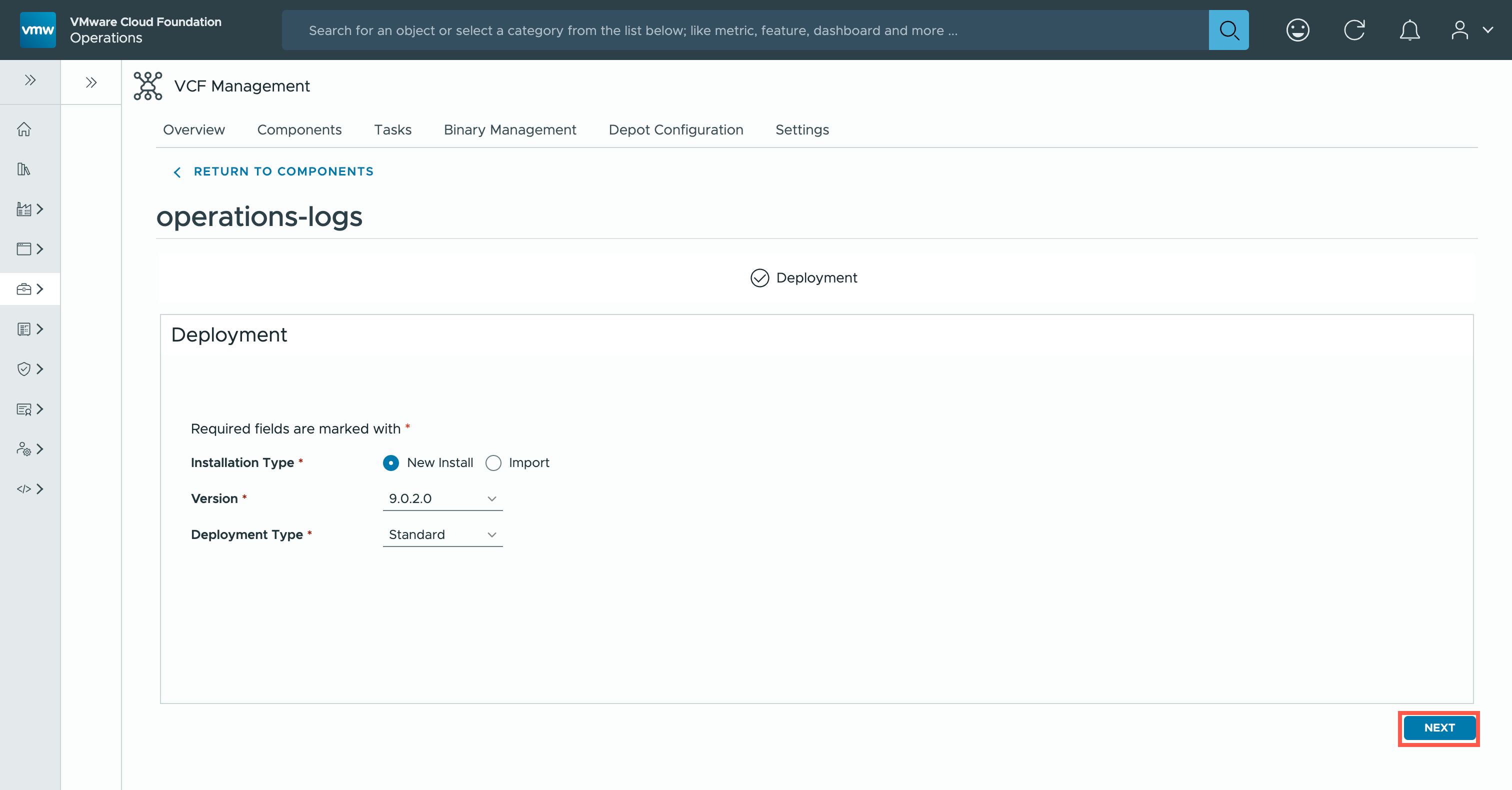Image resolution: width=1512 pixels, height=790 pixels.
Task: Select the New Install radio button
Action: pyautogui.click(x=391, y=463)
